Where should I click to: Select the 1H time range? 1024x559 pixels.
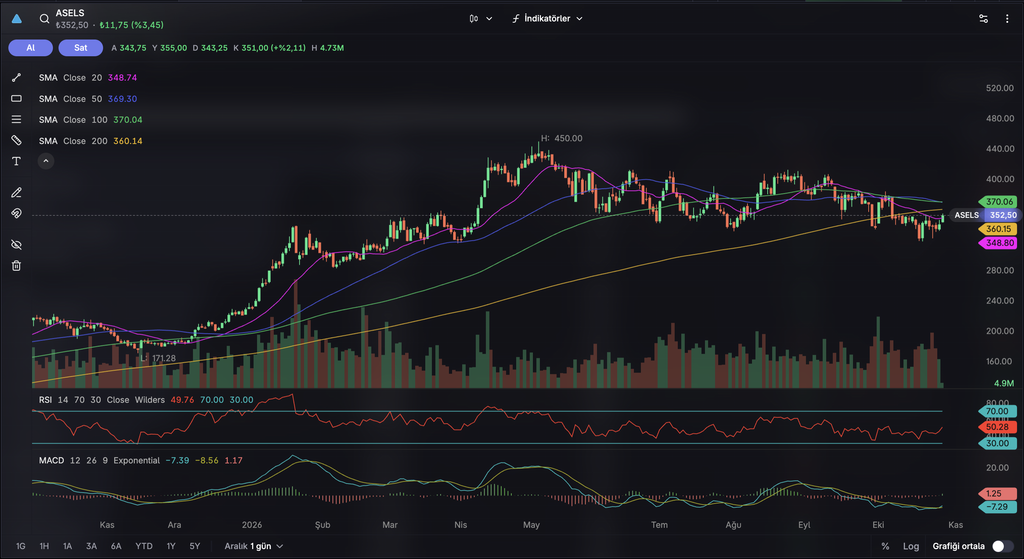44,546
